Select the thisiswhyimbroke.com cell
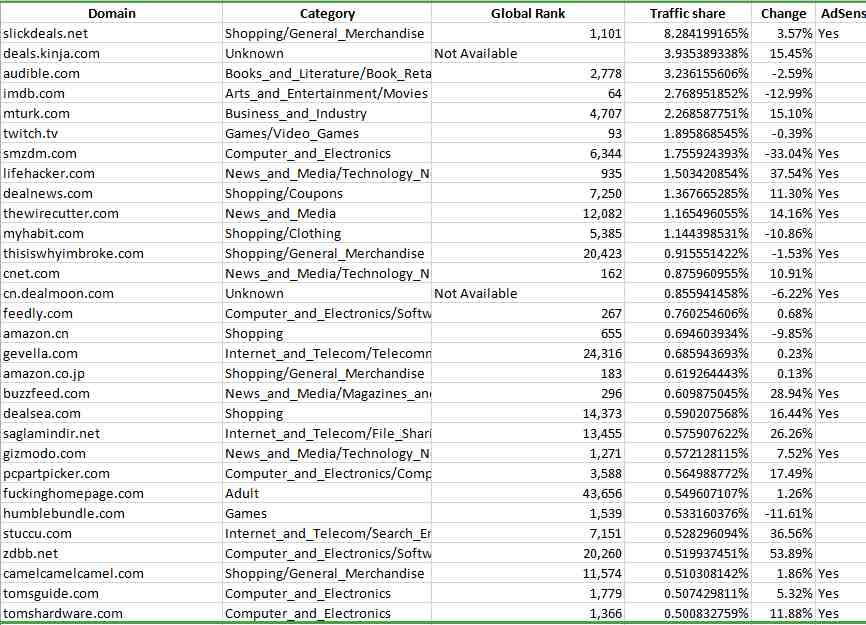The width and height of the screenshot is (866, 625). point(111,253)
